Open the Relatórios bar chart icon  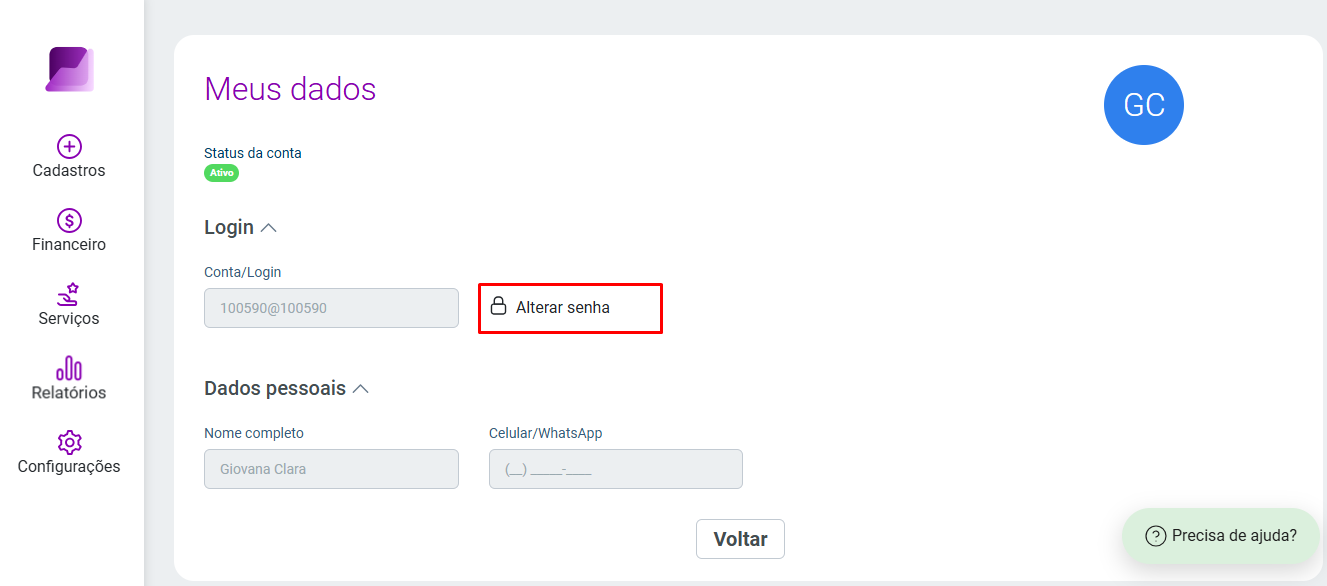(x=69, y=368)
